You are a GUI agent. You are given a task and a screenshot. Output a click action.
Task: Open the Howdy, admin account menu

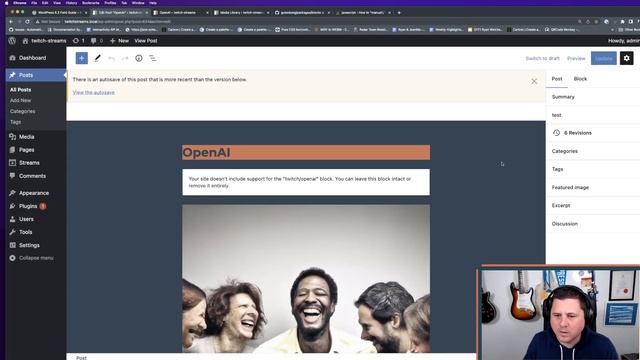coord(623,41)
